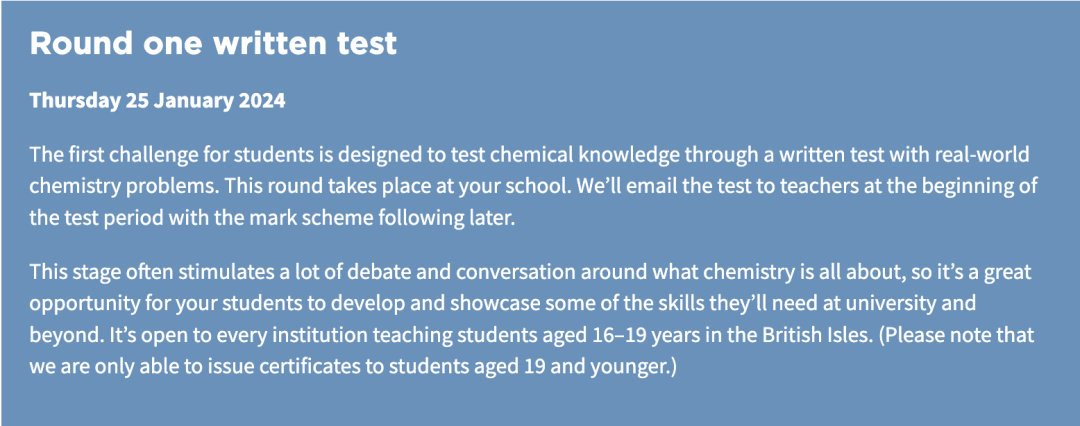Click the "Round one written test" heading
Viewport: 1080px width, 426px height.
pos(213,44)
